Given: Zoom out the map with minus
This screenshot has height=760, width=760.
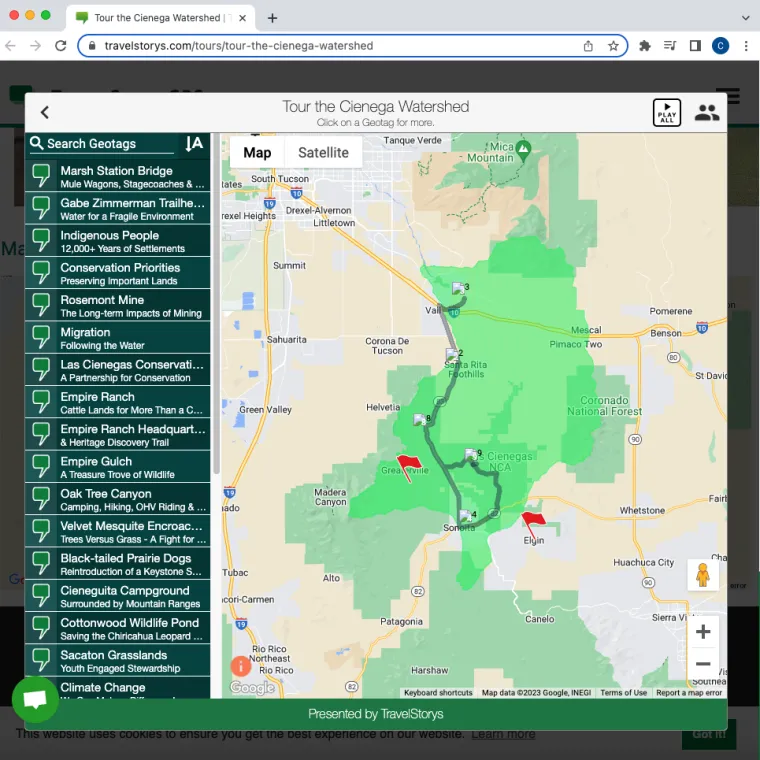Looking at the screenshot, I should click(703, 664).
